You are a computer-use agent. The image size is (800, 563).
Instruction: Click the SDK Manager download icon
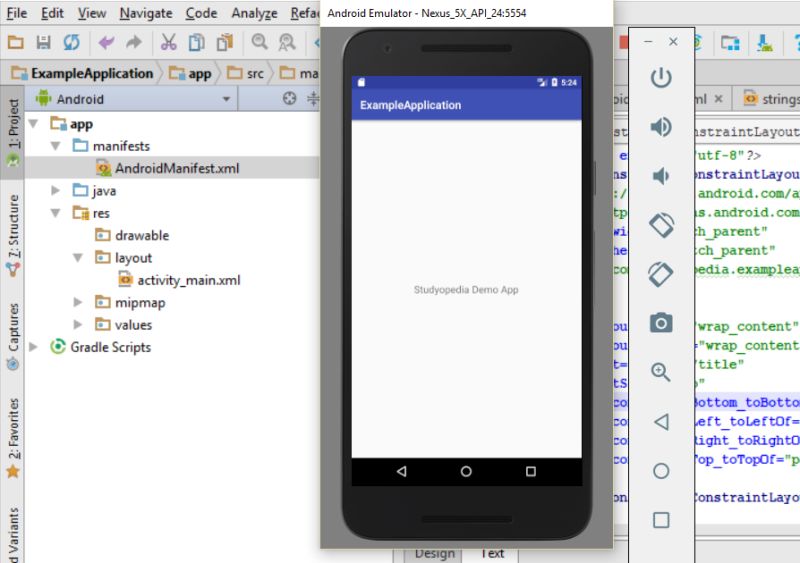764,43
